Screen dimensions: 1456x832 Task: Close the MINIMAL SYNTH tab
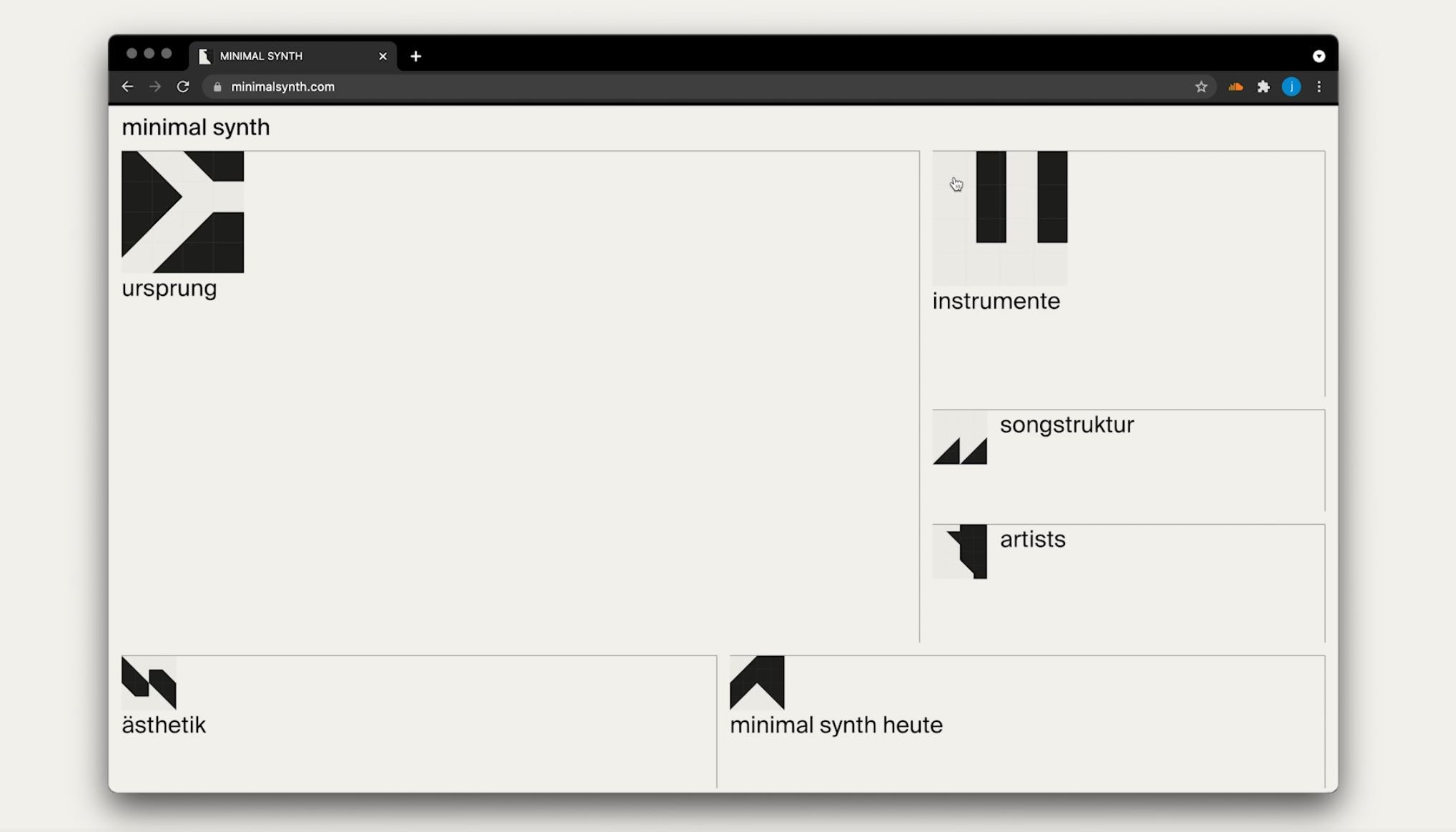pyautogui.click(x=382, y=56)
